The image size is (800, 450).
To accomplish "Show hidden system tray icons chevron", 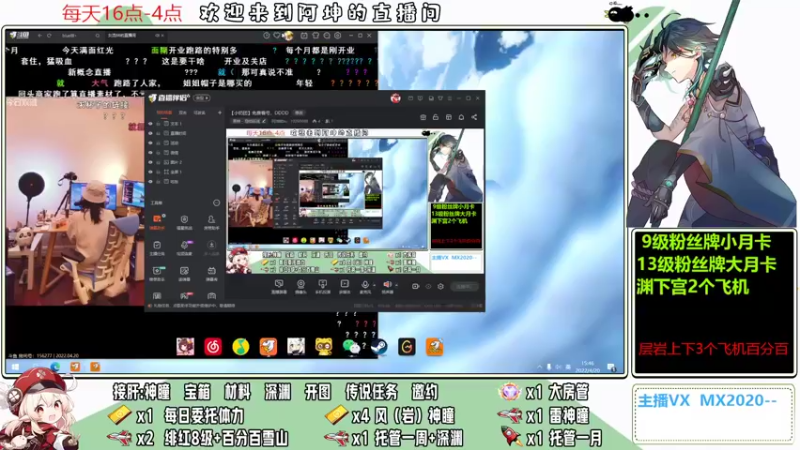I will click(539, 367).
